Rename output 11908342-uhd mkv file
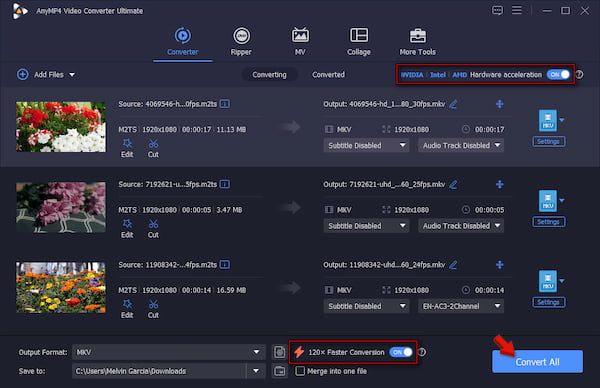The image size is (600, 388). [453, 264]
